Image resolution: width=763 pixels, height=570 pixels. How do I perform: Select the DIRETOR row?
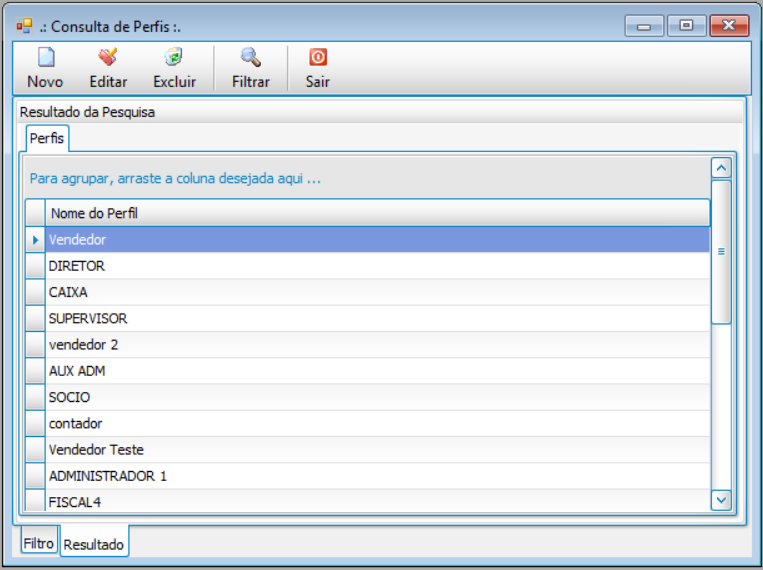tap(378, 266)
